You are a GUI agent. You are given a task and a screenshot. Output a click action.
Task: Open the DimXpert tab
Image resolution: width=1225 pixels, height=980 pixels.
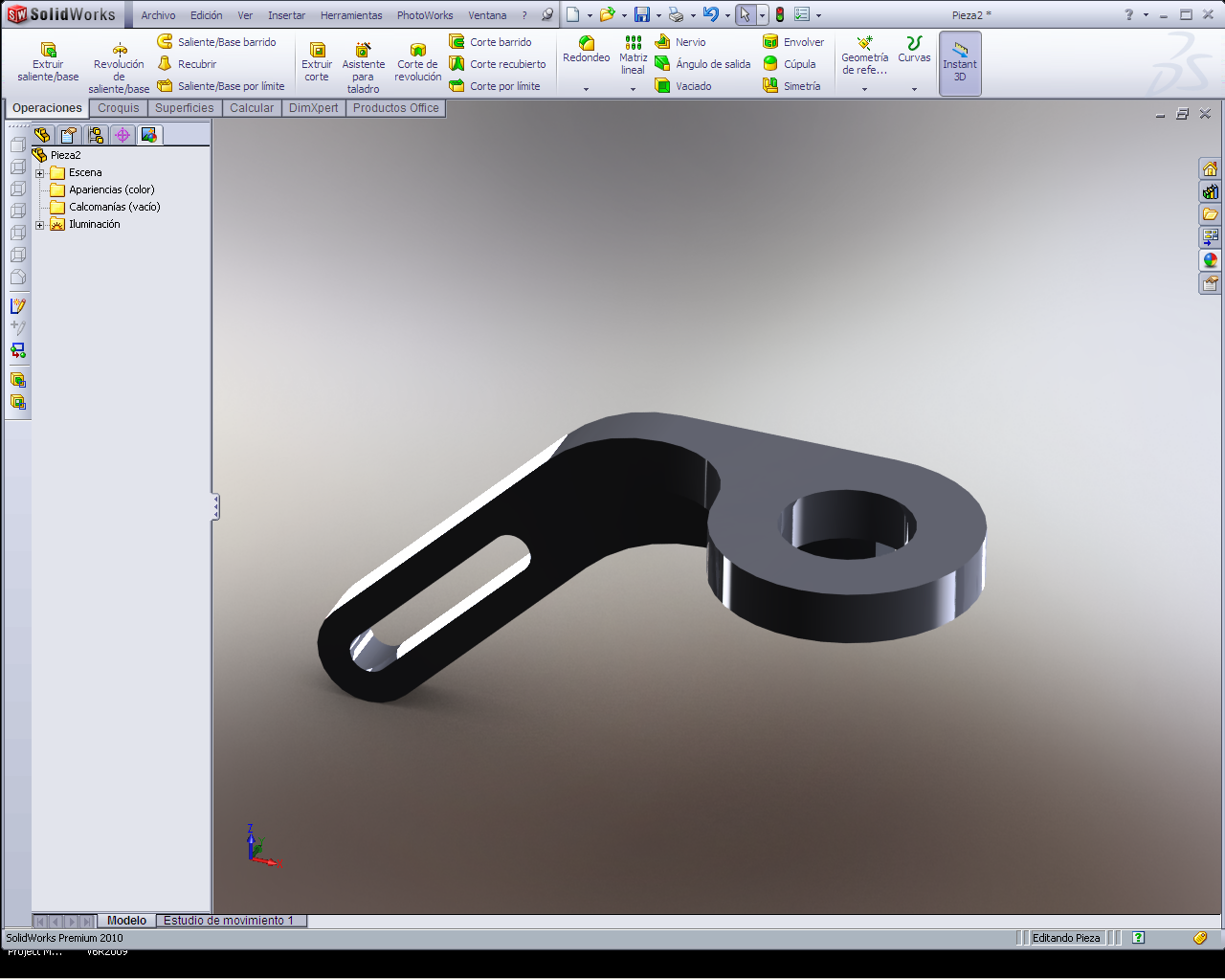coord(314,108)
